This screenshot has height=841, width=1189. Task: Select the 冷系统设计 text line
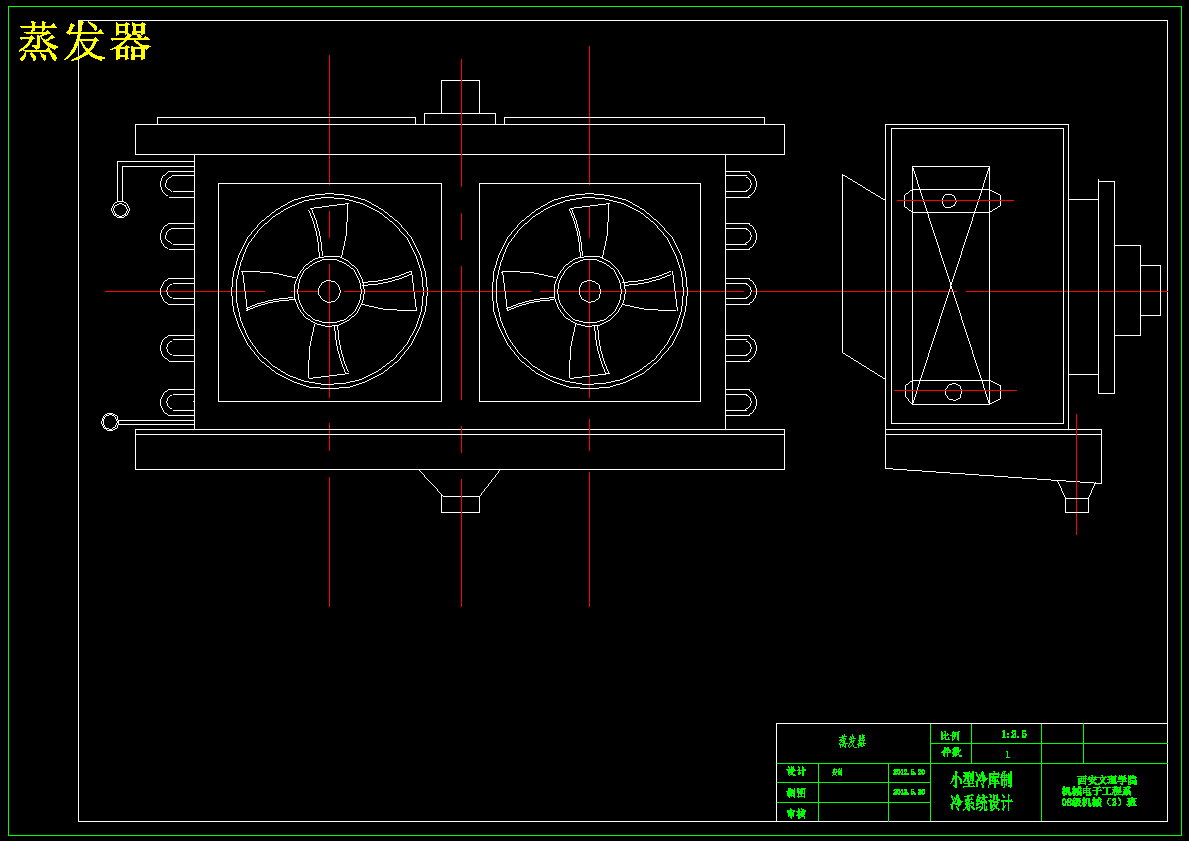(x=981, y=802)
